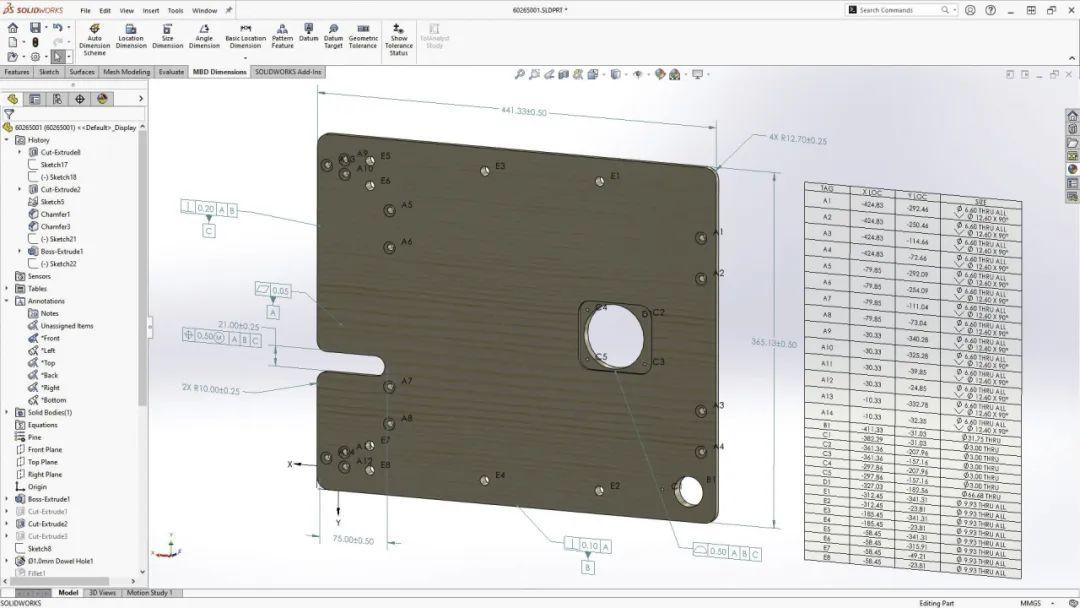
Task: Expand the Cut-Extrude8 feature
Action: (19, 152)
